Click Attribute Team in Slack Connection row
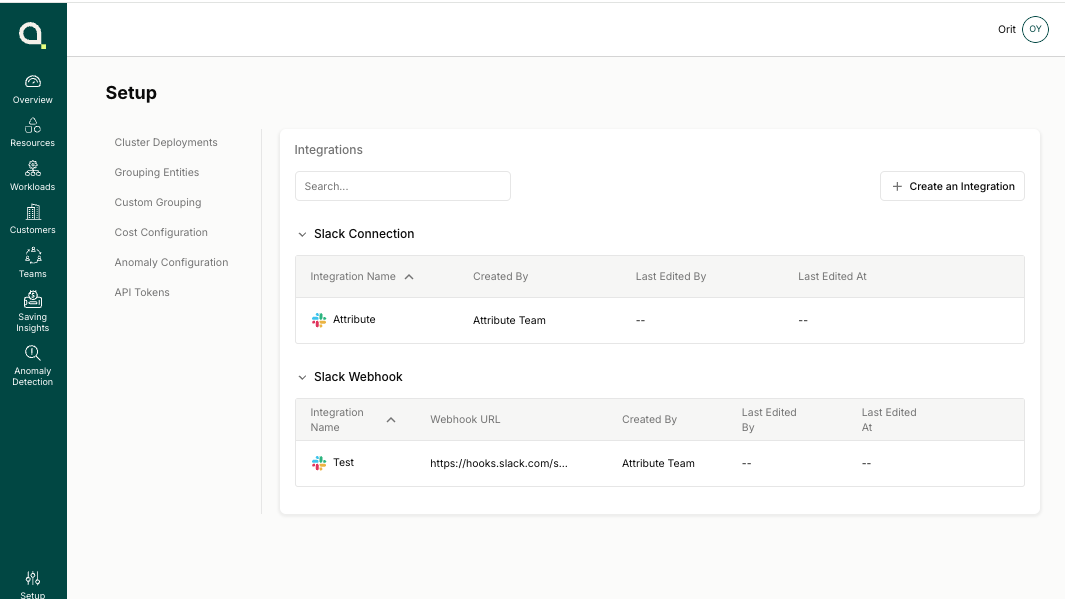 point(509,321)
